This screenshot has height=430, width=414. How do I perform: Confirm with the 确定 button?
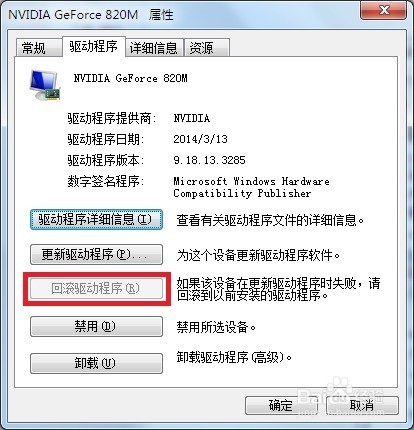point(281,406)
